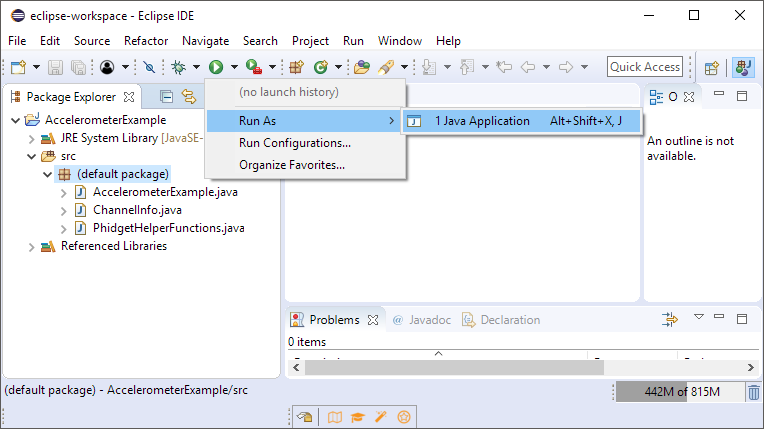Screen dimensions: 764x429
Task: Expand the ChannelInfo.java node
Action: point(63,211)
